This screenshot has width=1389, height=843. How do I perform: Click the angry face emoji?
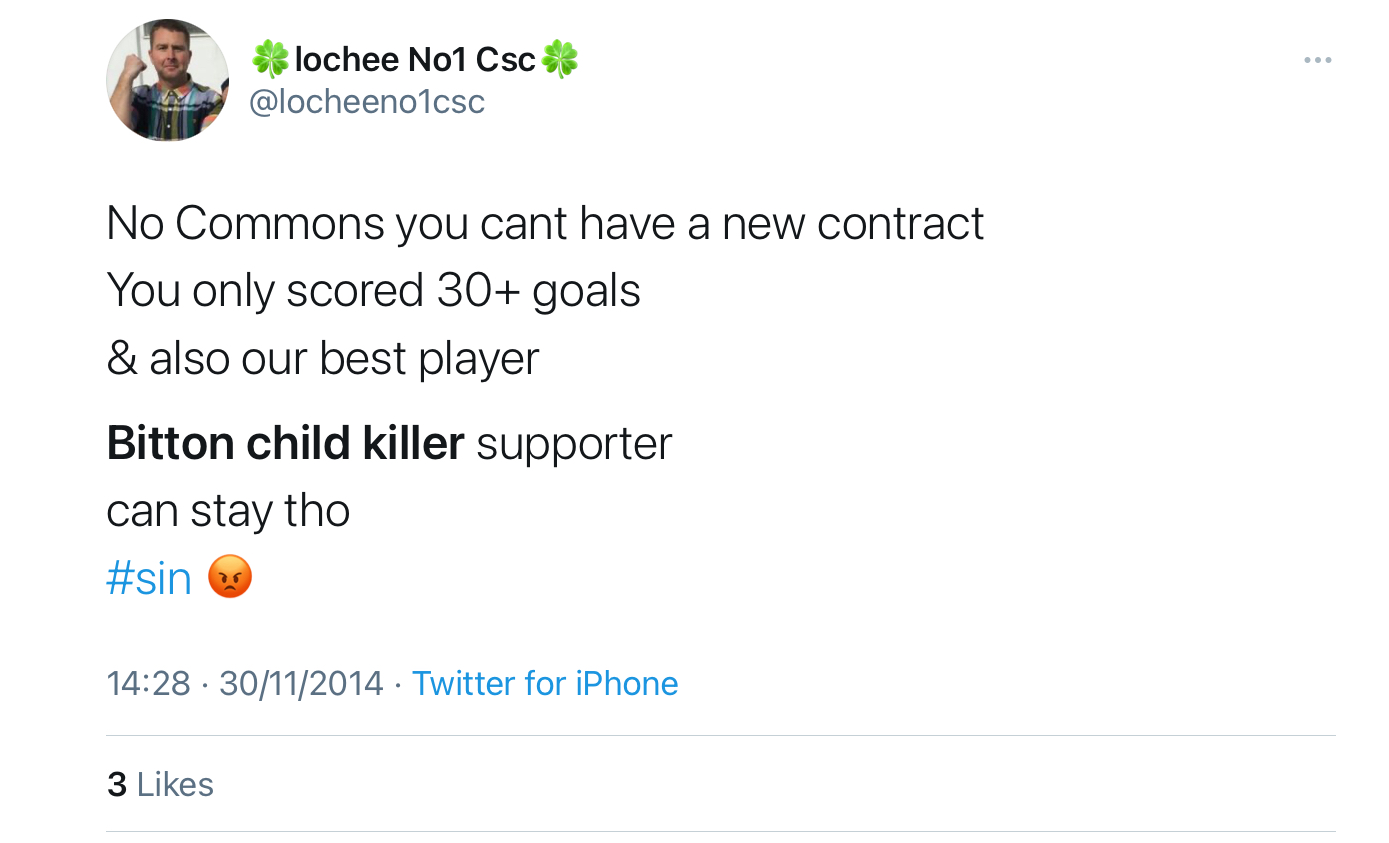click(x=230, y=578)
